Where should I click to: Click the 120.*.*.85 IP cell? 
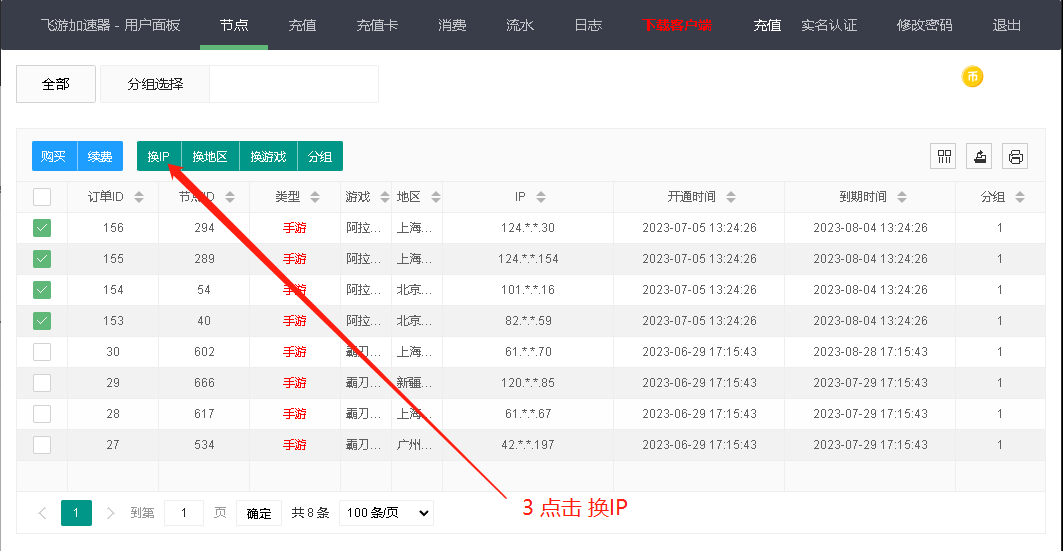click(527, 383)
